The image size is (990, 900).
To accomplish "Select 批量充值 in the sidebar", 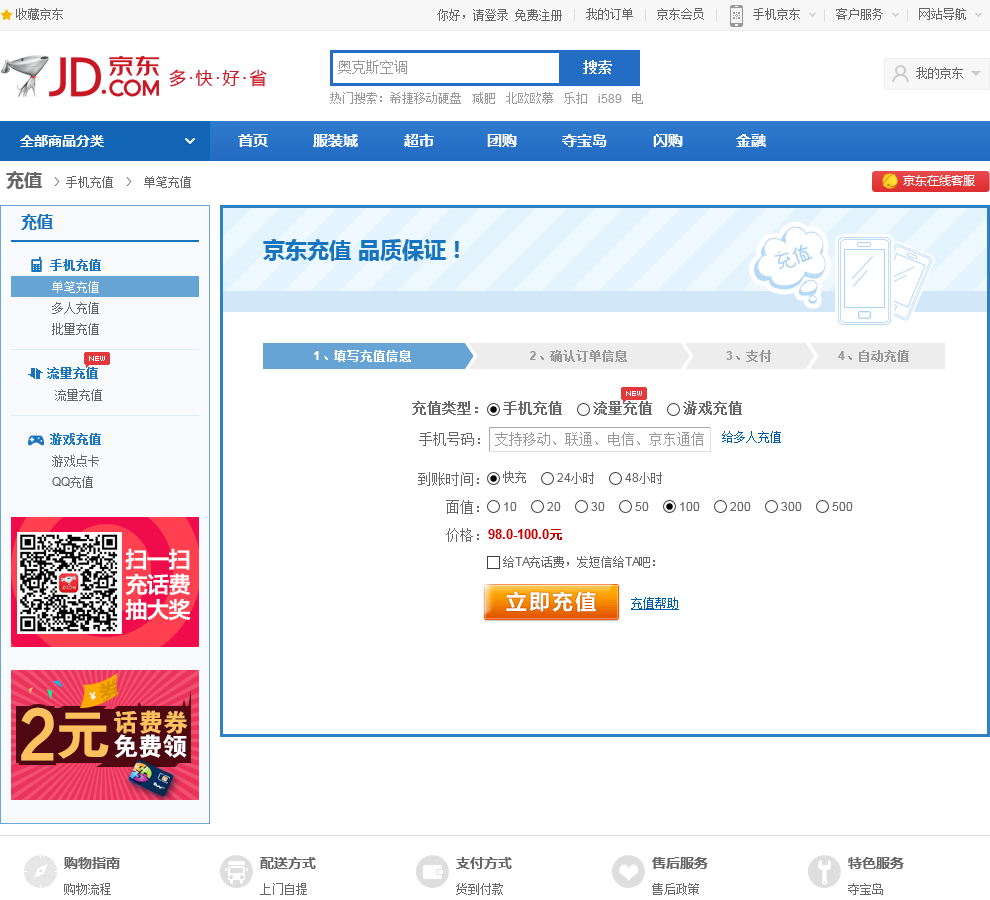I will coord(75,329).
